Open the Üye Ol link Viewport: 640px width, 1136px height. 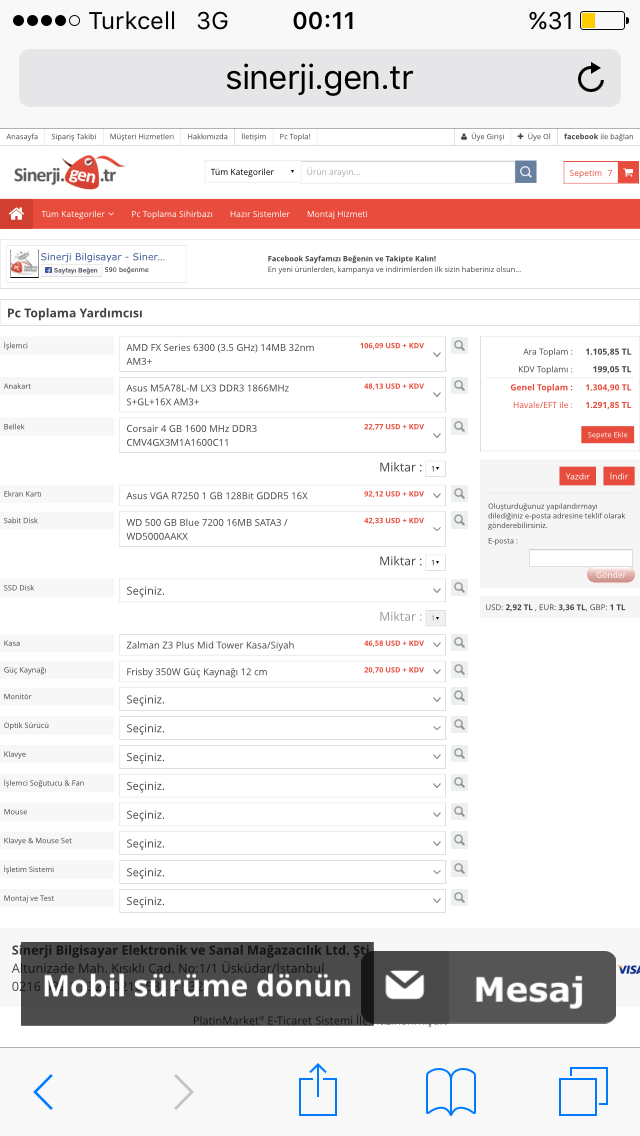click(534, 136)
